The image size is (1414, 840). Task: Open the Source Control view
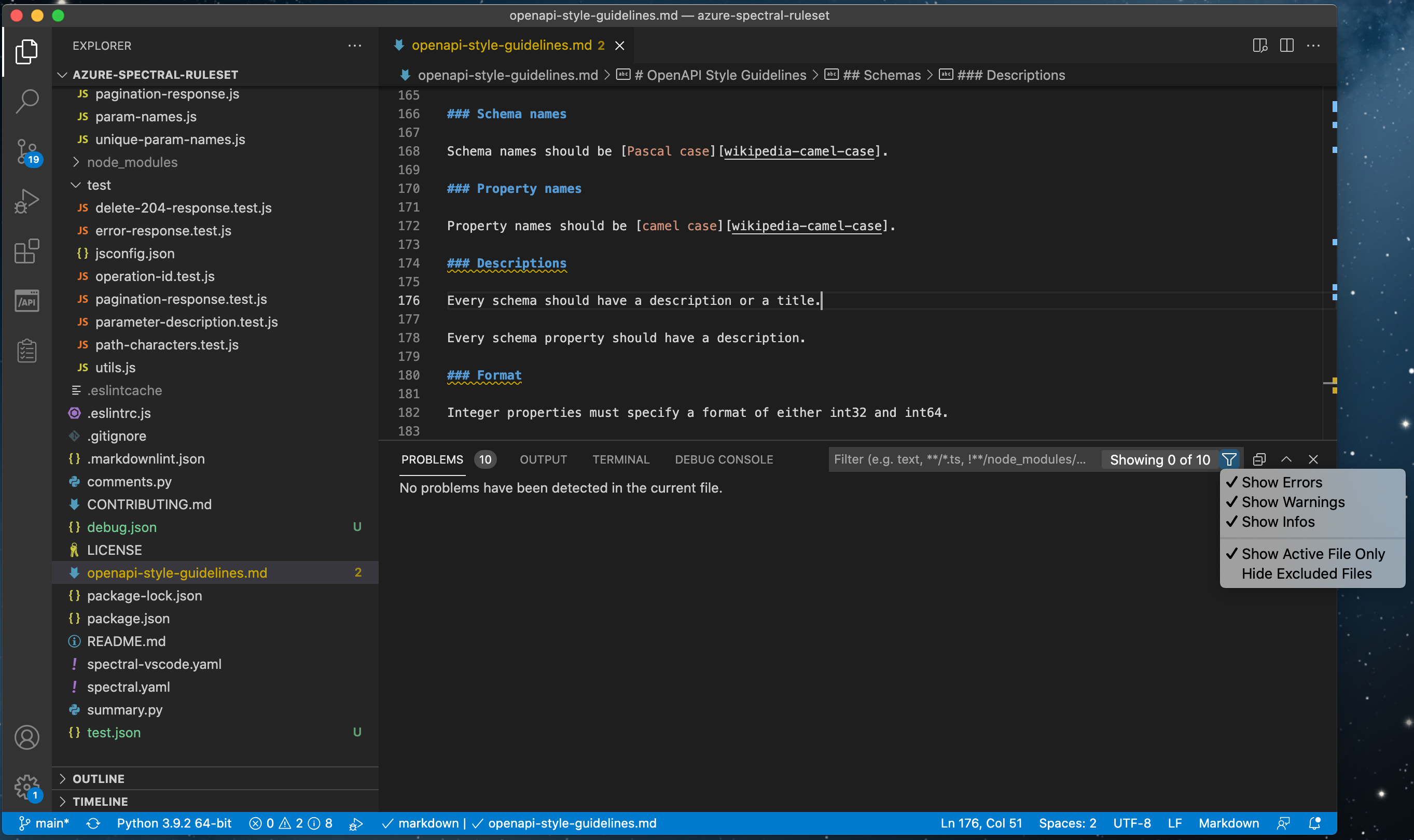click(26, 152)
